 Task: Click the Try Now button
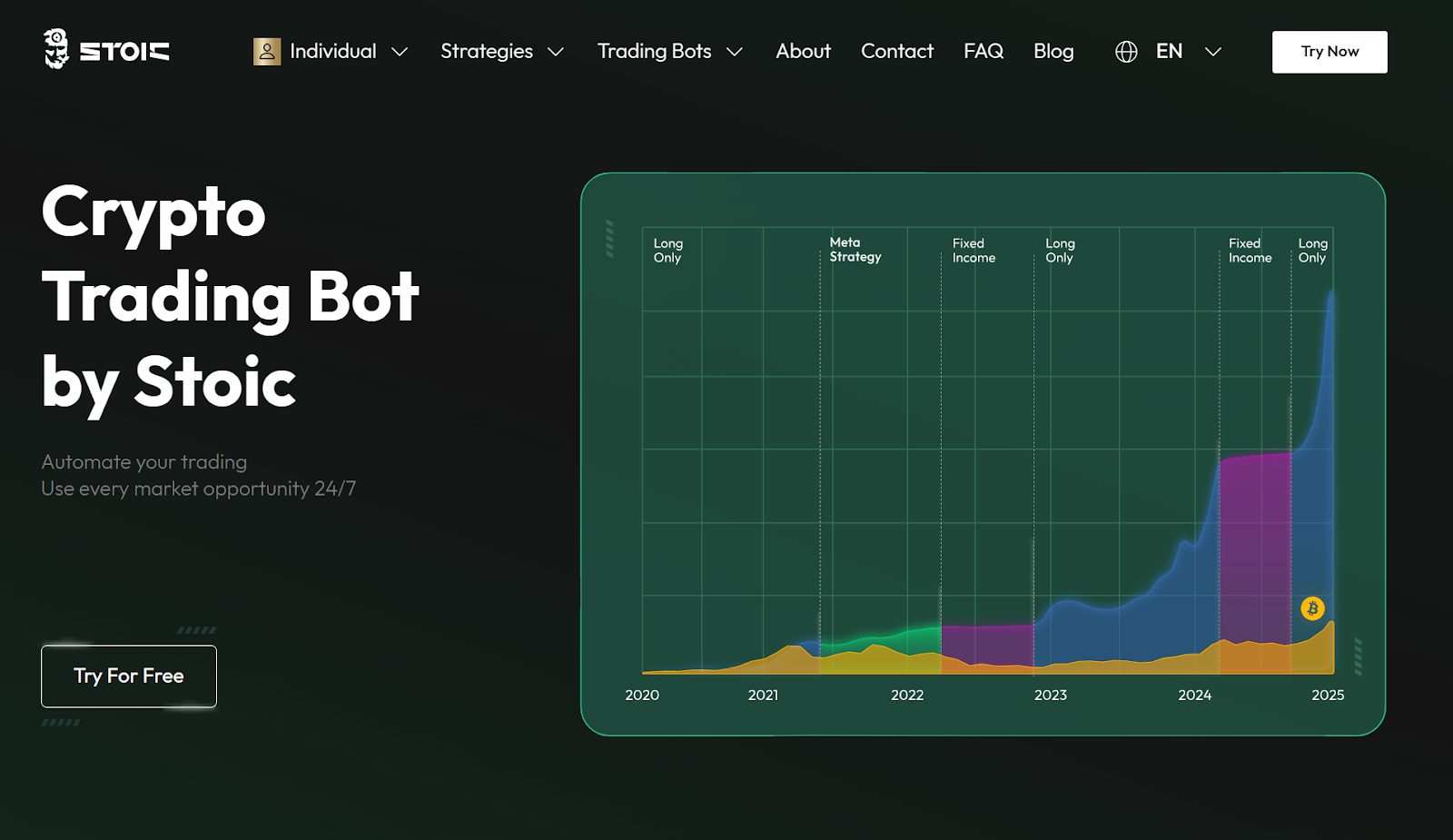click(x=1329, y=52)
